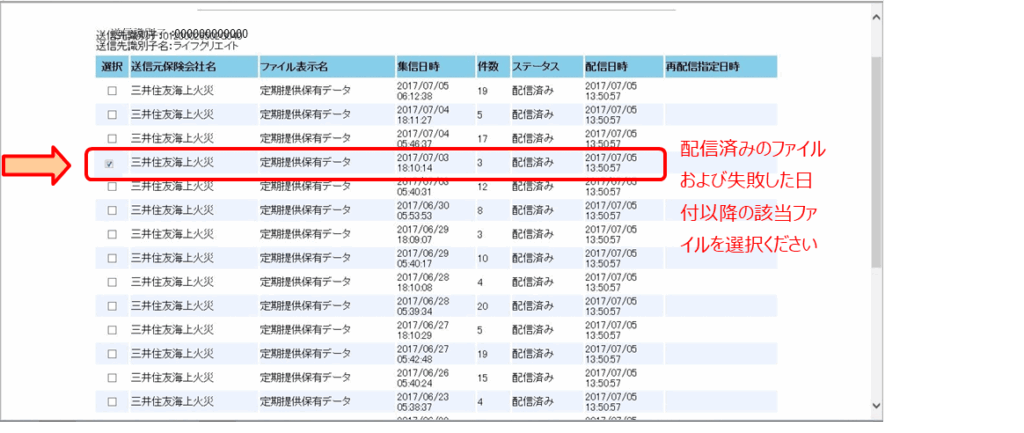Click the ステータス column header
1024x433 pixels.
click(537, 67)
